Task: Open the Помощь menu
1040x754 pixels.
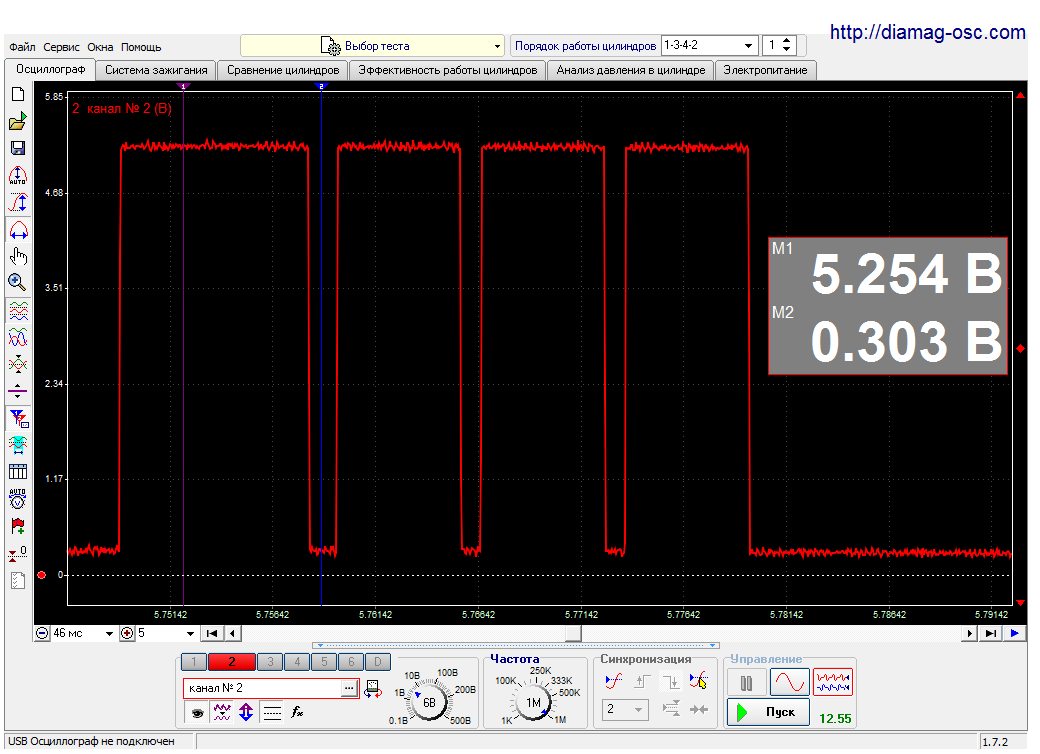Action: coord(141,47)
